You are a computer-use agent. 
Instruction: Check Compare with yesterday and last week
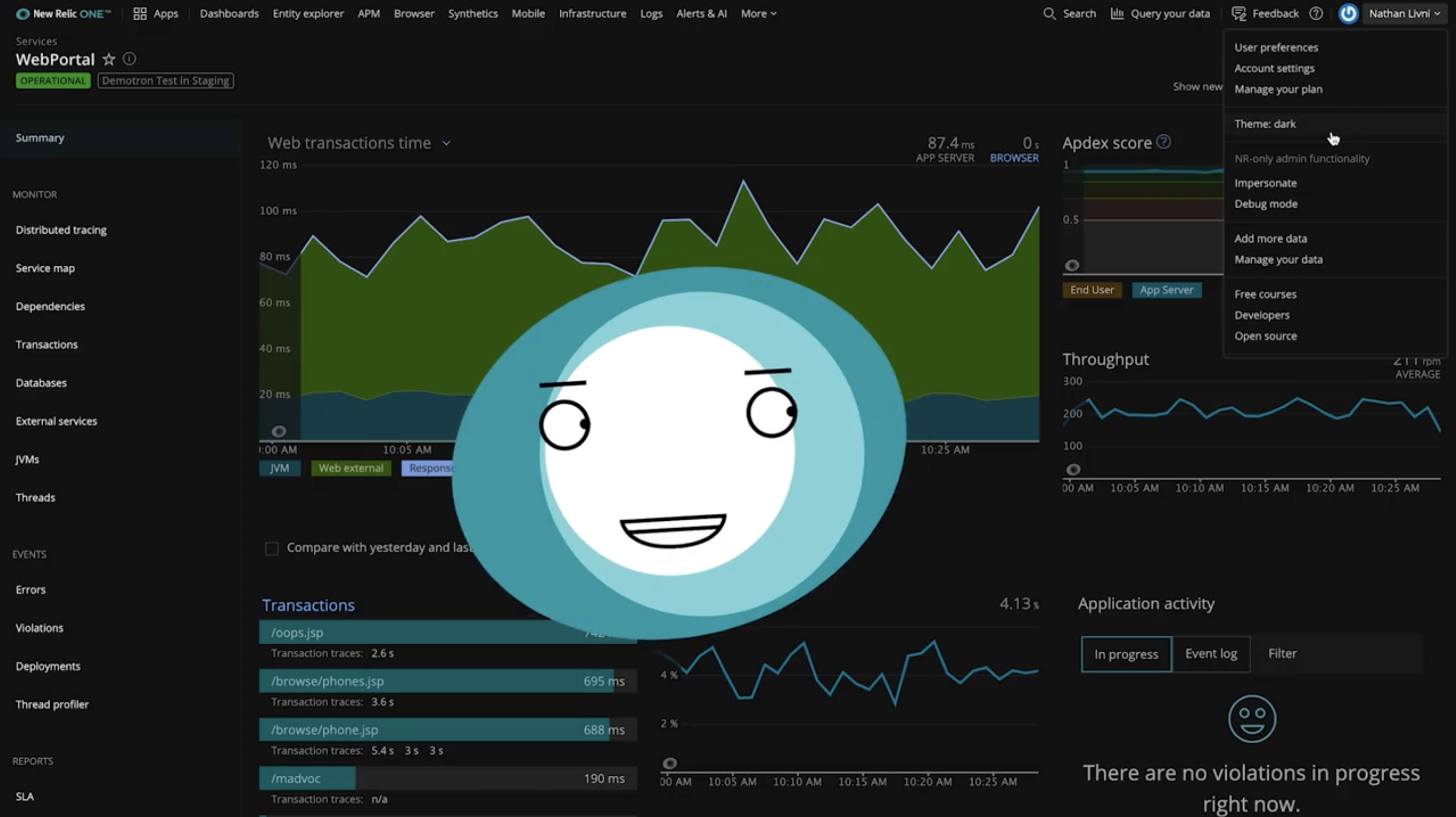(272, 549)
